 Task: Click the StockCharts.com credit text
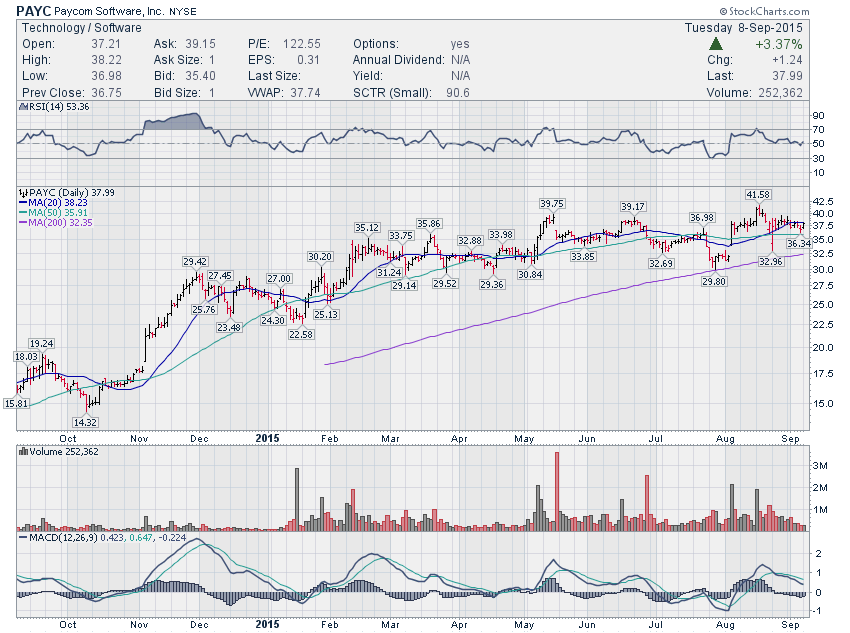click(x=764, y=11)
